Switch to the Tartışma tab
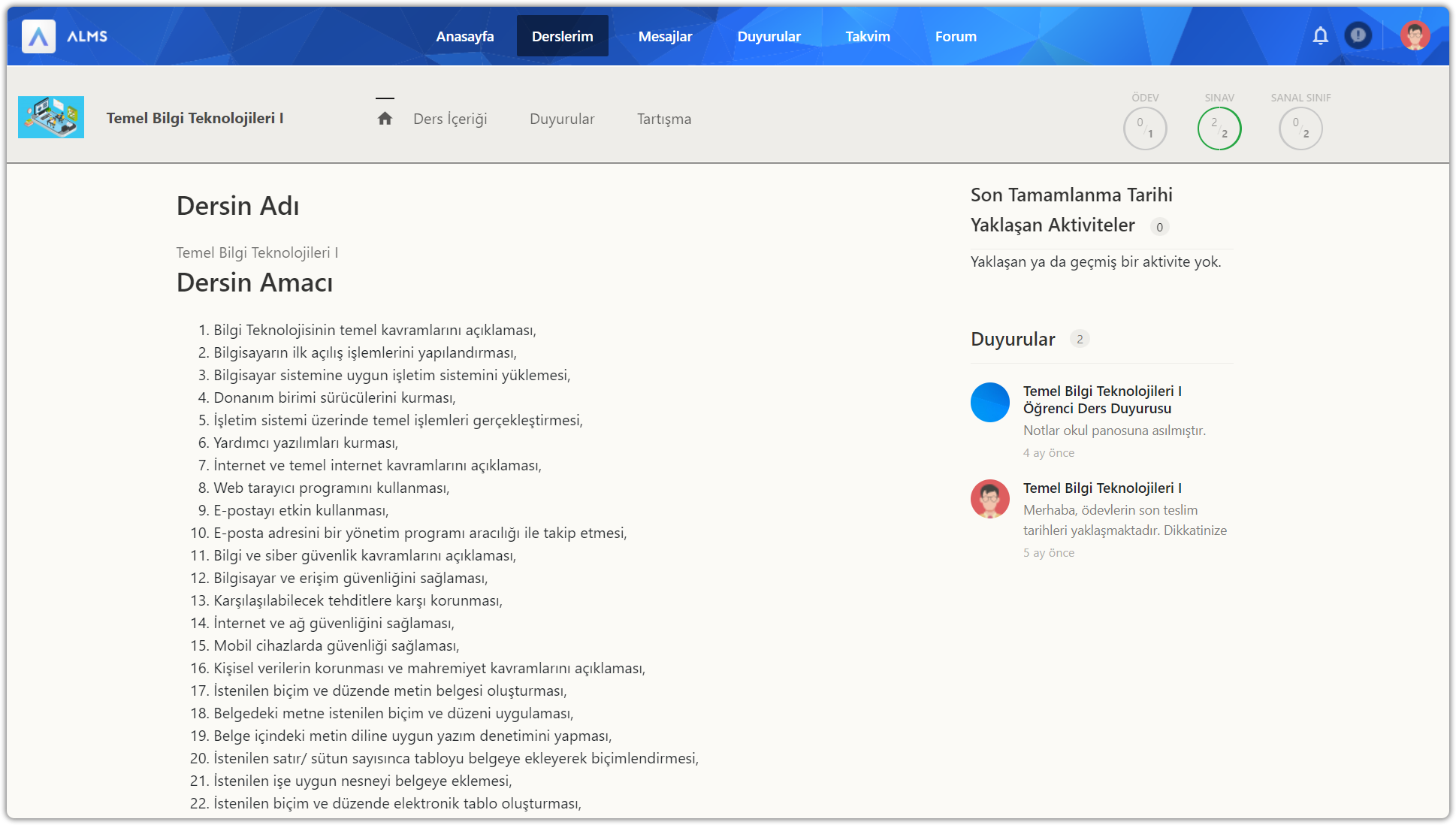Image resolution: width=1456 pixels, height=825 pixels. coord(663,119)
